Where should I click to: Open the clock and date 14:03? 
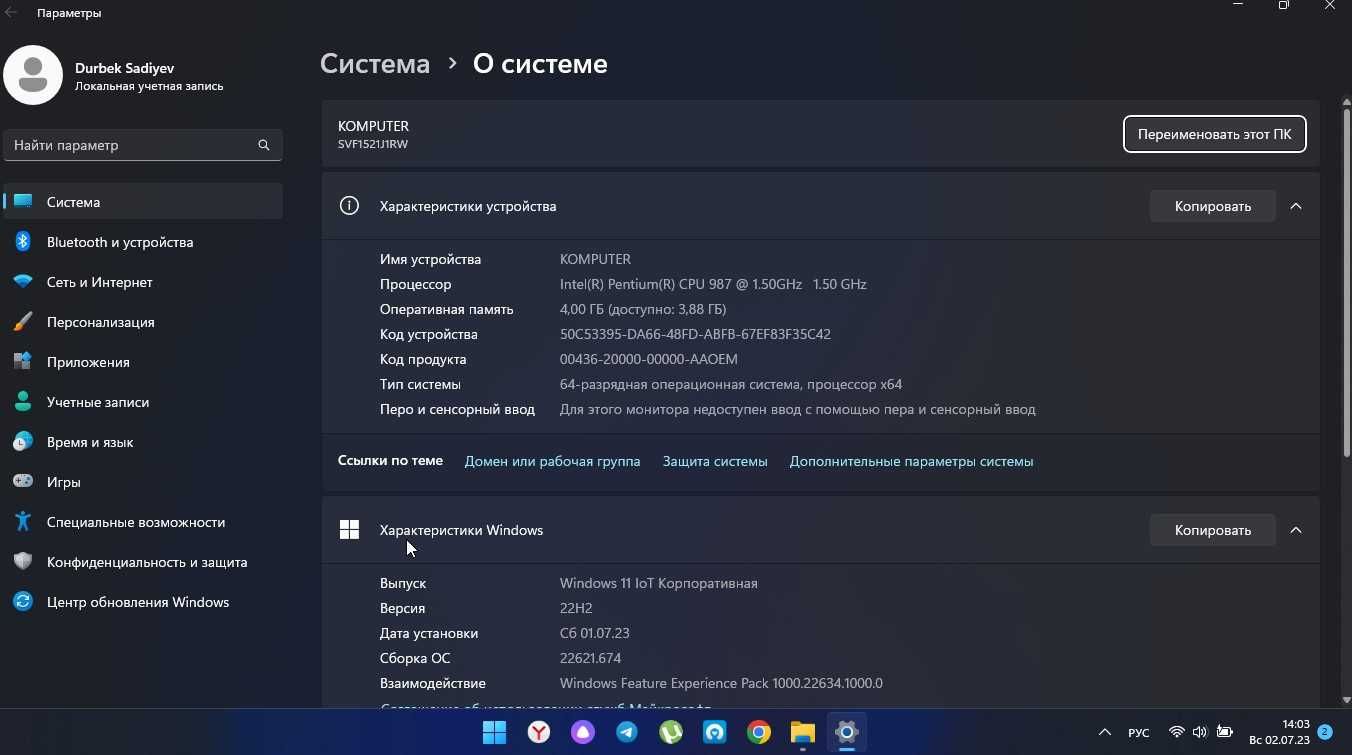[x=1279, y=732]
